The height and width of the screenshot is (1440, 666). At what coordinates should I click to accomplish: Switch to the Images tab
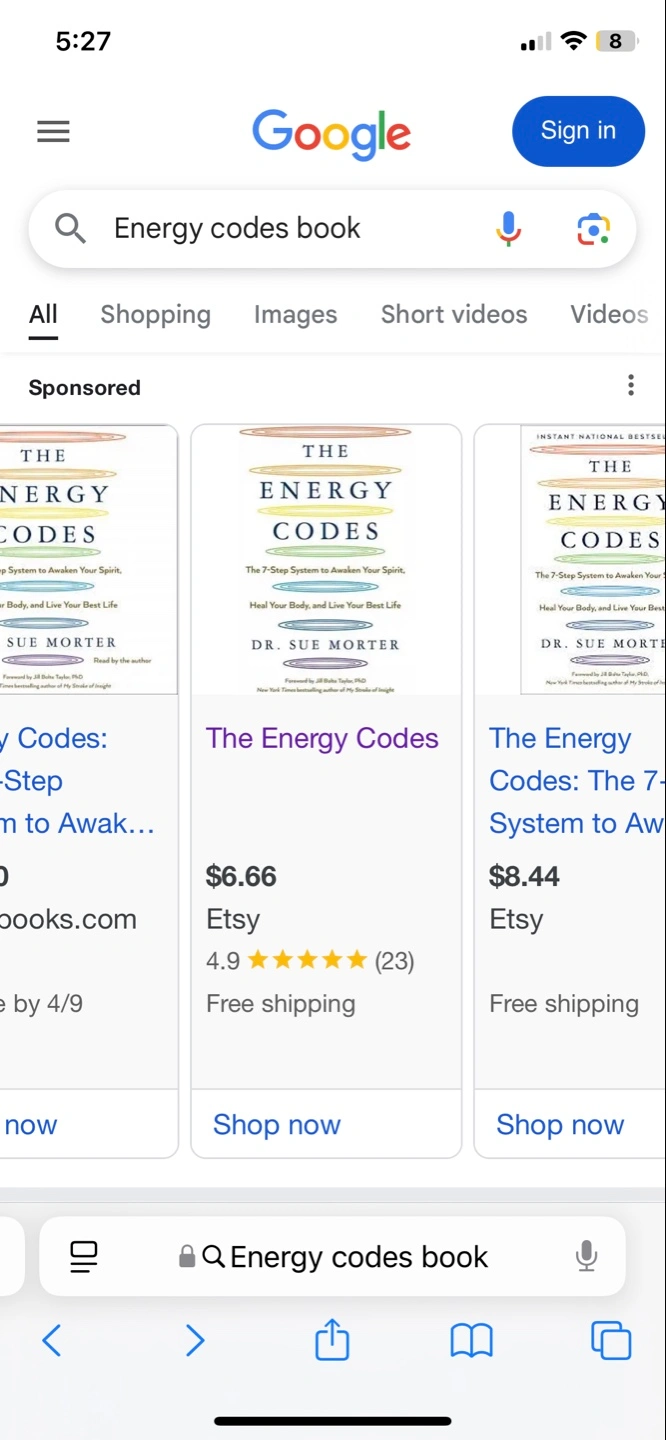point(295,314)
